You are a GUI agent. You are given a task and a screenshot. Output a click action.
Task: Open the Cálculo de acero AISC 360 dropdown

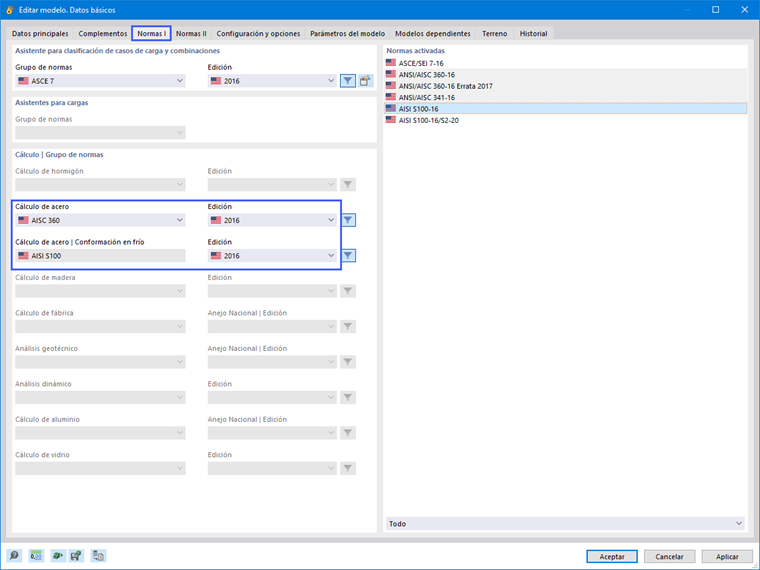(100, 220)
